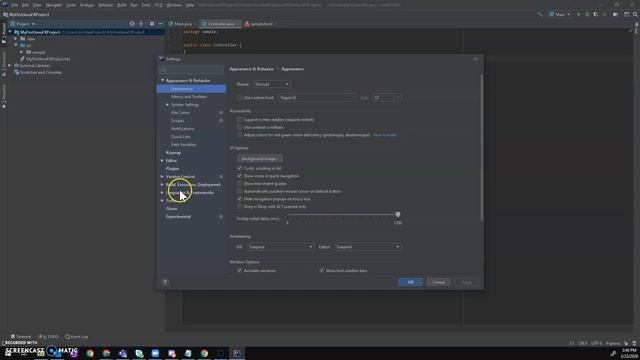Expand System Settings in settings tree
Image resolution: width=640 pixels, height=360 pixels.
tap(167, 105)
